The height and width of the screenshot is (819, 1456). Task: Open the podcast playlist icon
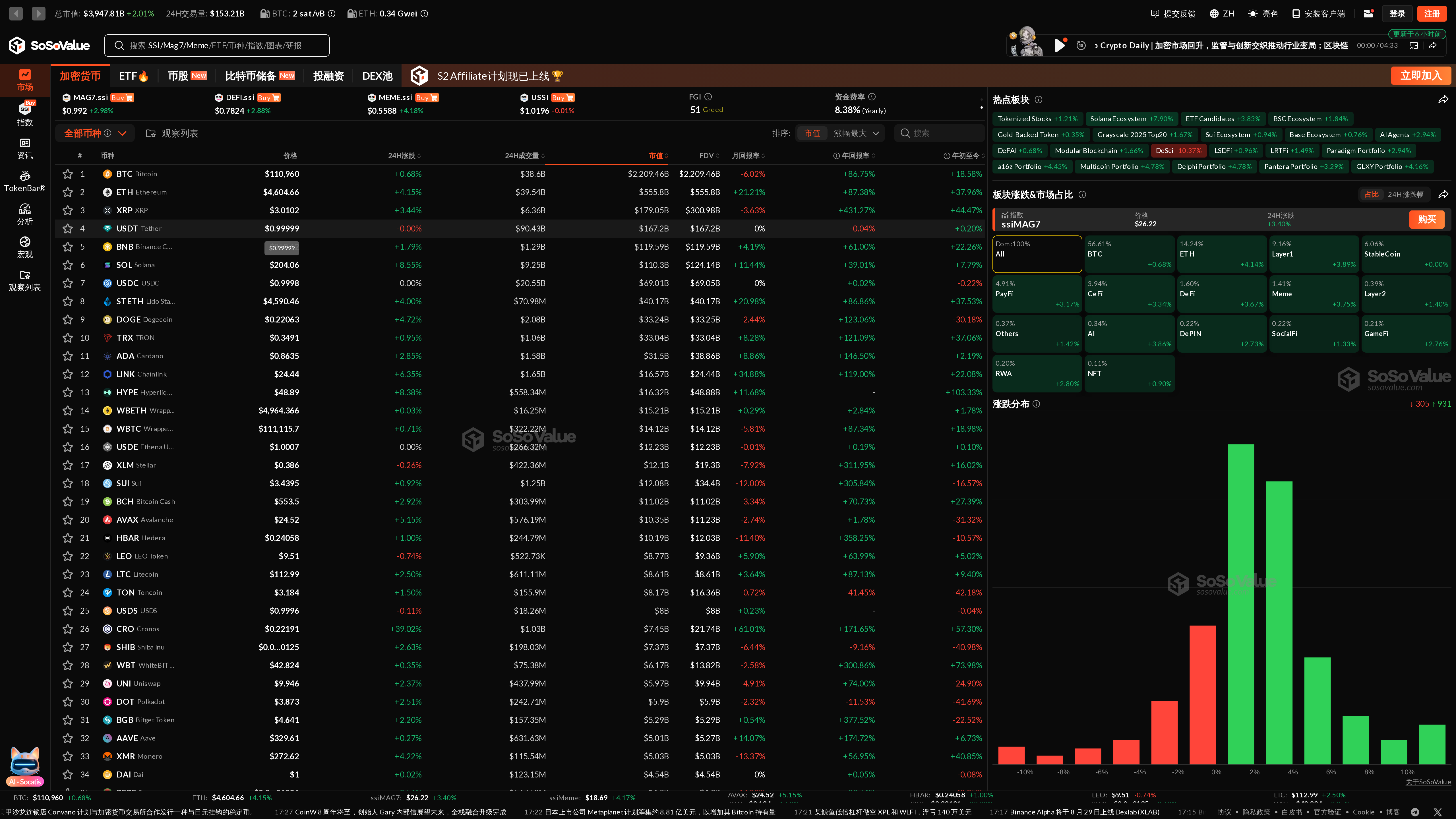(x=1414, y=45)
